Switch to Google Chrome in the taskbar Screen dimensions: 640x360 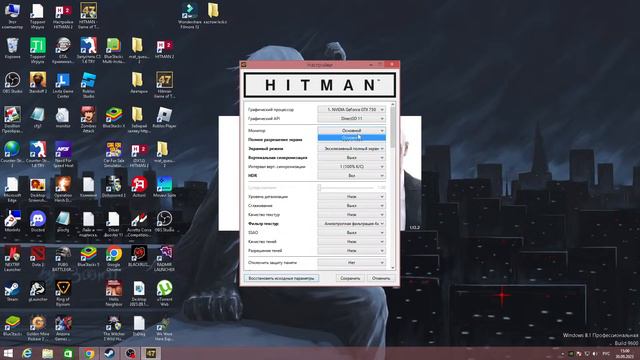tap(89, 353)
